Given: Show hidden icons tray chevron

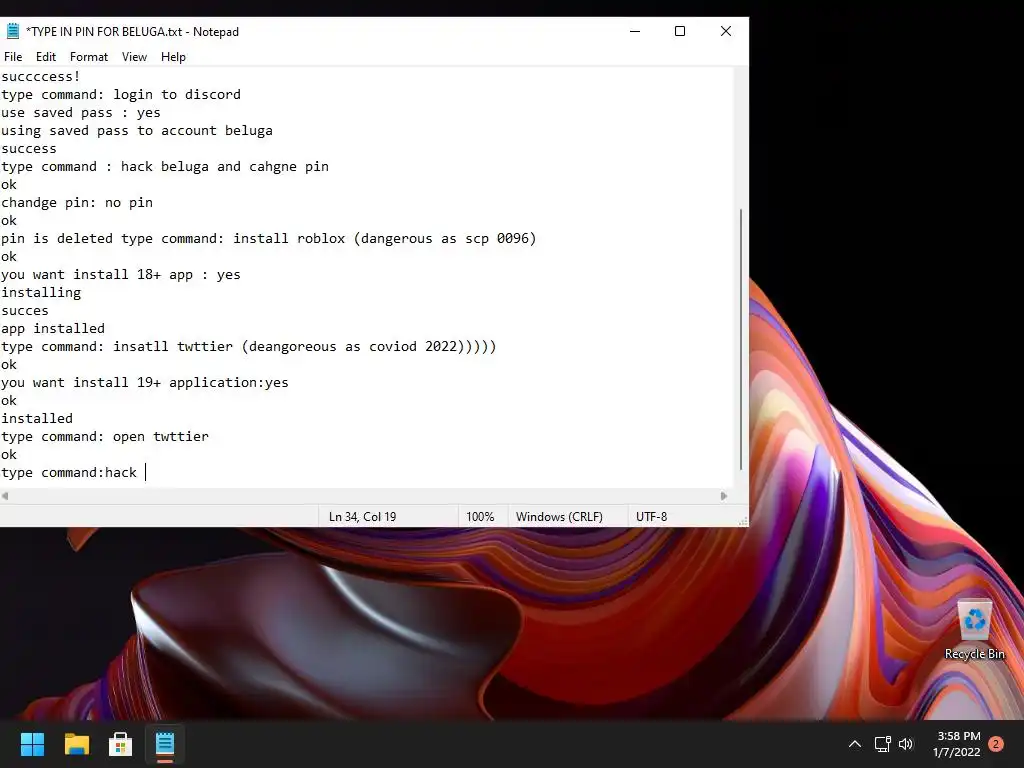Looking at the screenshot, I should pyautogui.click(x=854, y=744).
